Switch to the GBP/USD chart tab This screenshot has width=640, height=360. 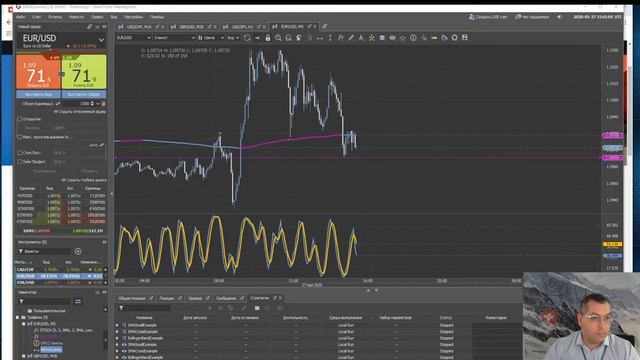(x=192, y=27)
